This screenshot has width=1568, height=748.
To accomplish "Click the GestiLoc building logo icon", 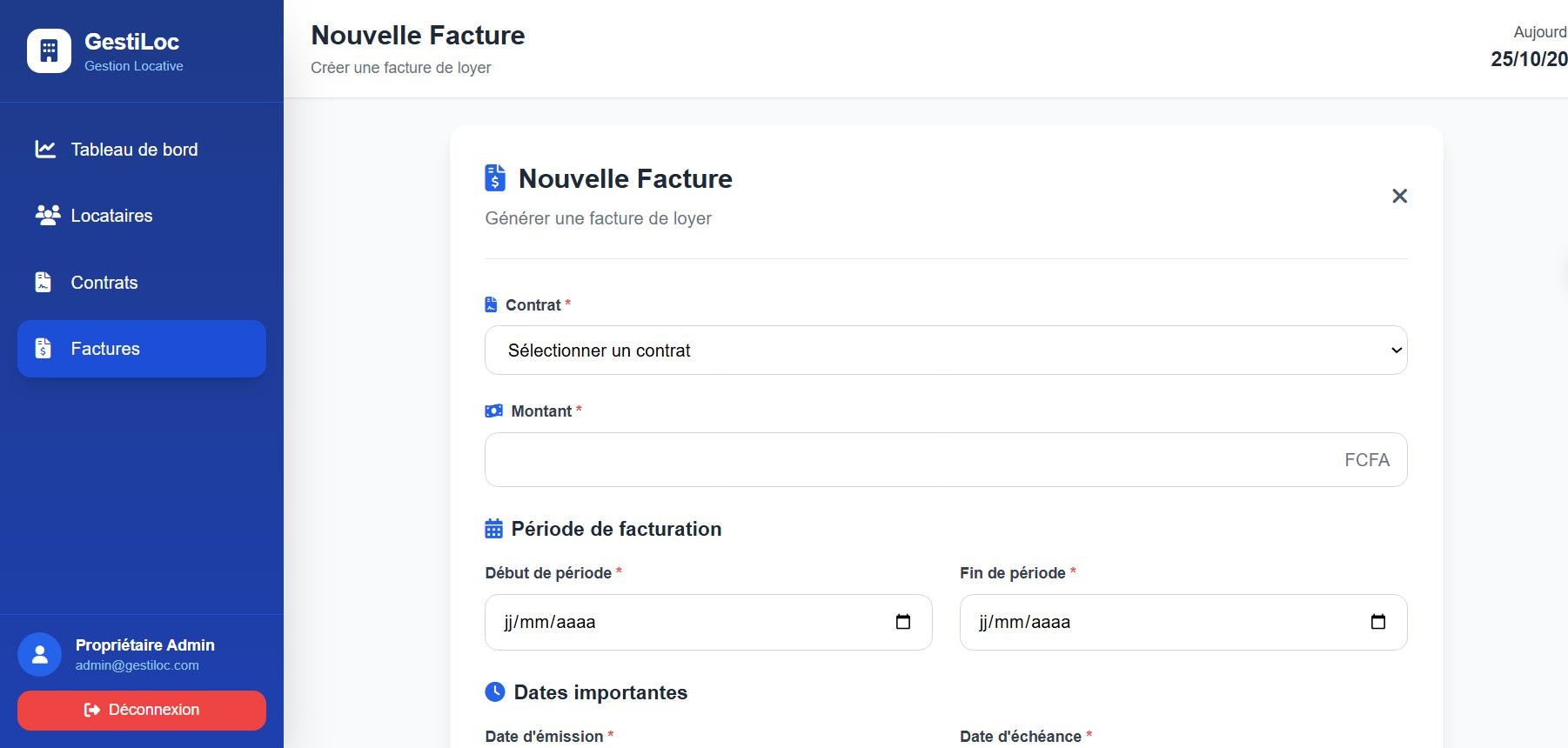I will tap(49, 51).
